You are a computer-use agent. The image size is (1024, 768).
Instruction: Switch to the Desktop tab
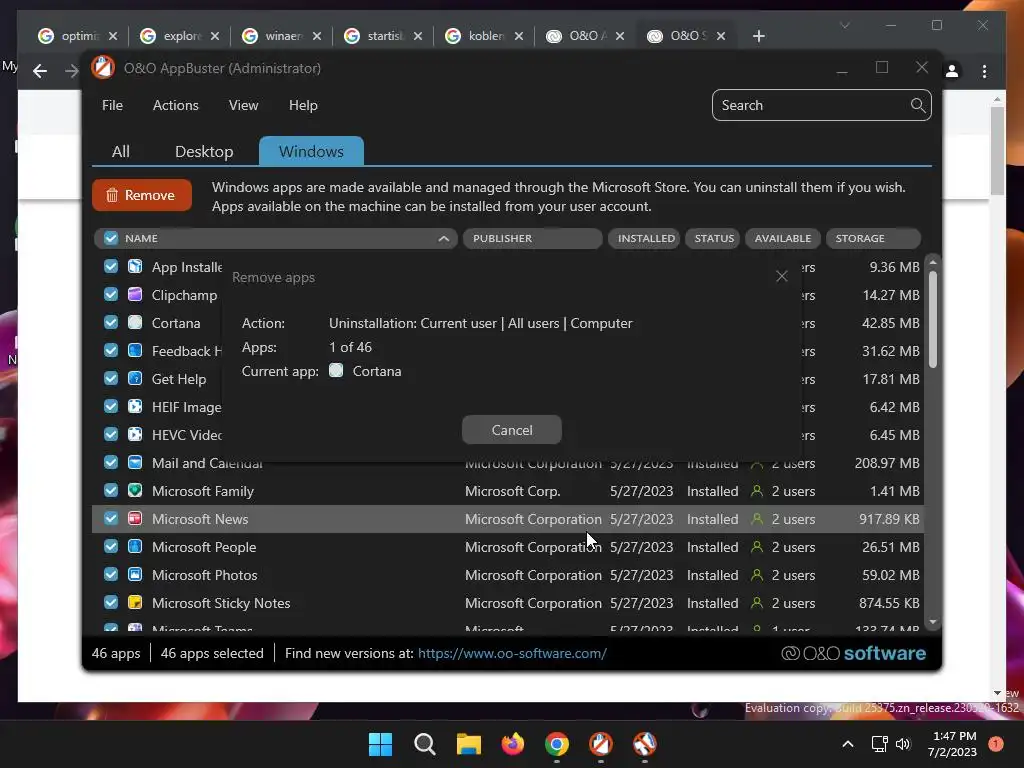[204, 152]
